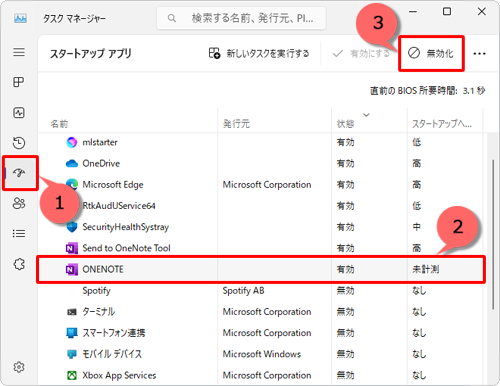Click the Xbox App Services icon
500x386 pixels.
click(x=72, y=375)
